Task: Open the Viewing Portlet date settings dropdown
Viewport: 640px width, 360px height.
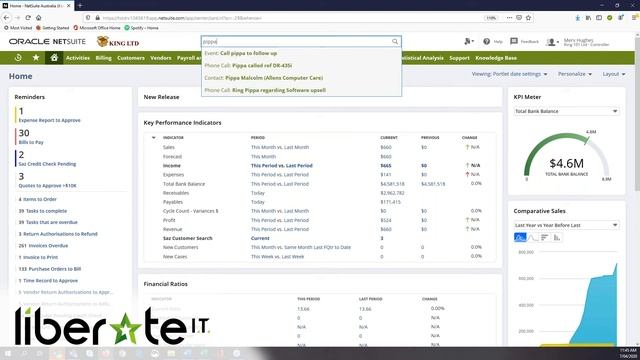Action: pyautogui.click(x=509, y=74)
